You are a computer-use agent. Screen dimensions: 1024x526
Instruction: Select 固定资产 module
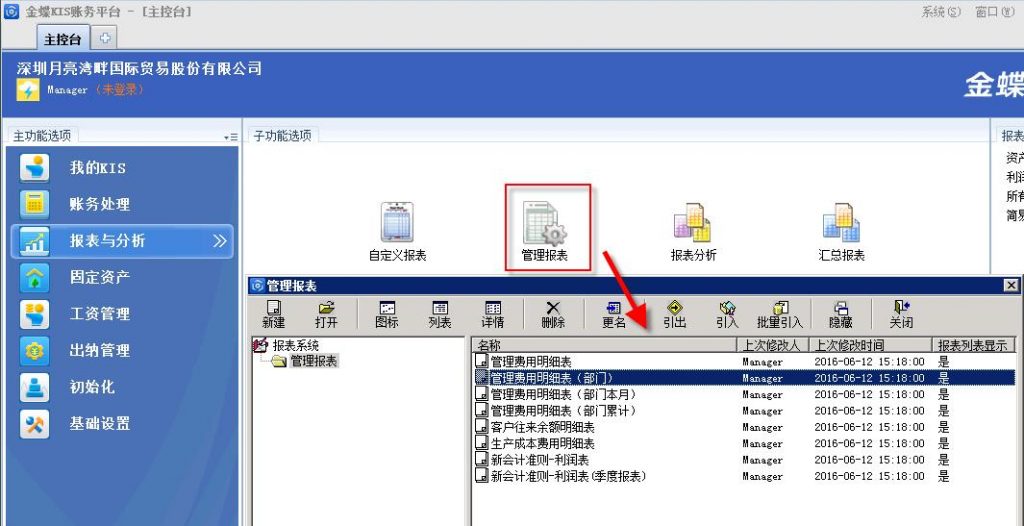122,278
